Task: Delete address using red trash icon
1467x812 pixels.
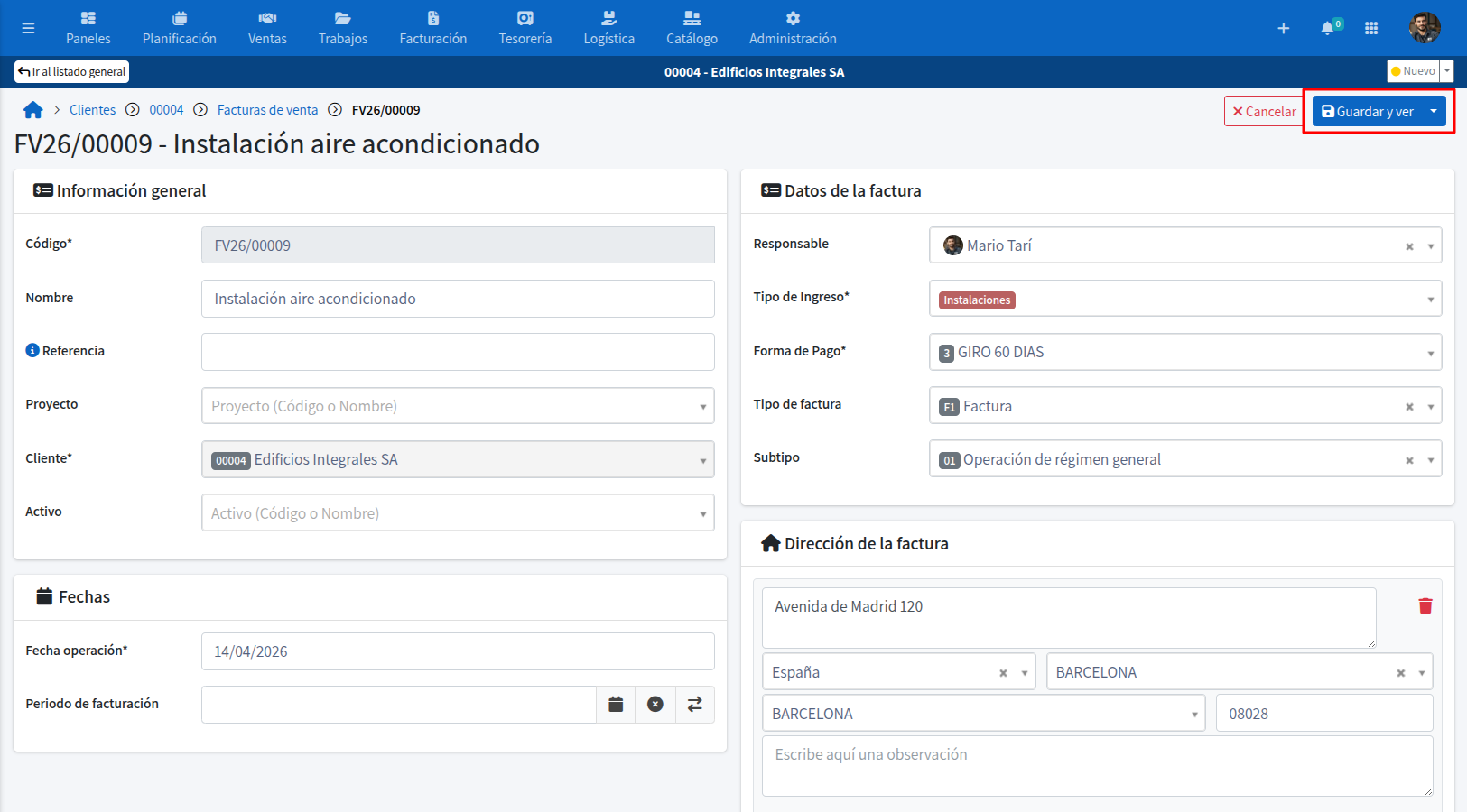Action: tap(1425, 606)
